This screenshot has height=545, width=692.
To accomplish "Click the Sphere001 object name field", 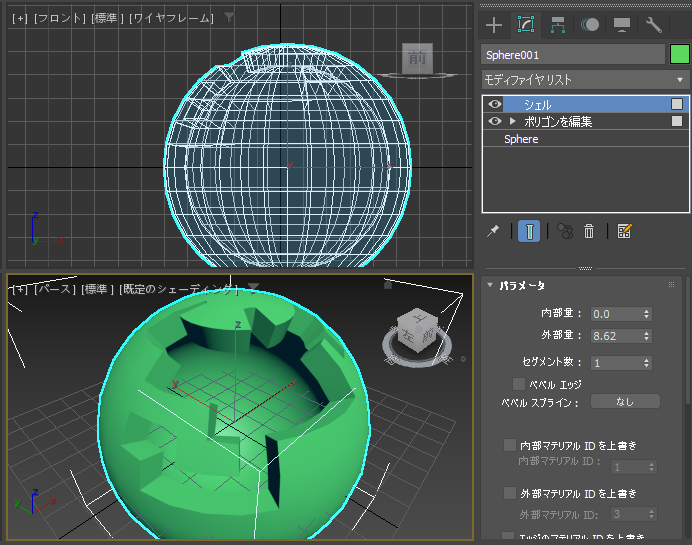I will tap(573, 55).
